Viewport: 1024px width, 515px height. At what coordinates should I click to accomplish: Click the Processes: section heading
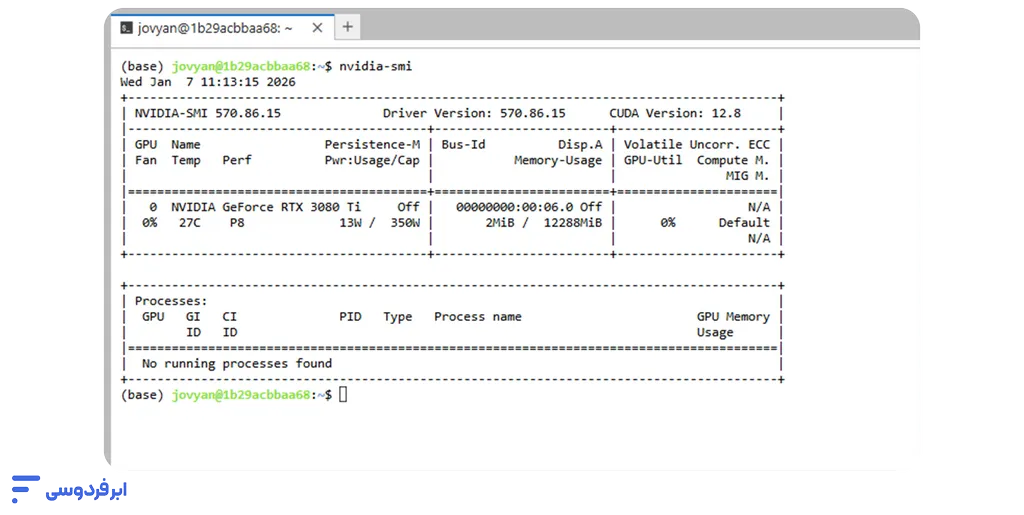click(x=171, y=301)
